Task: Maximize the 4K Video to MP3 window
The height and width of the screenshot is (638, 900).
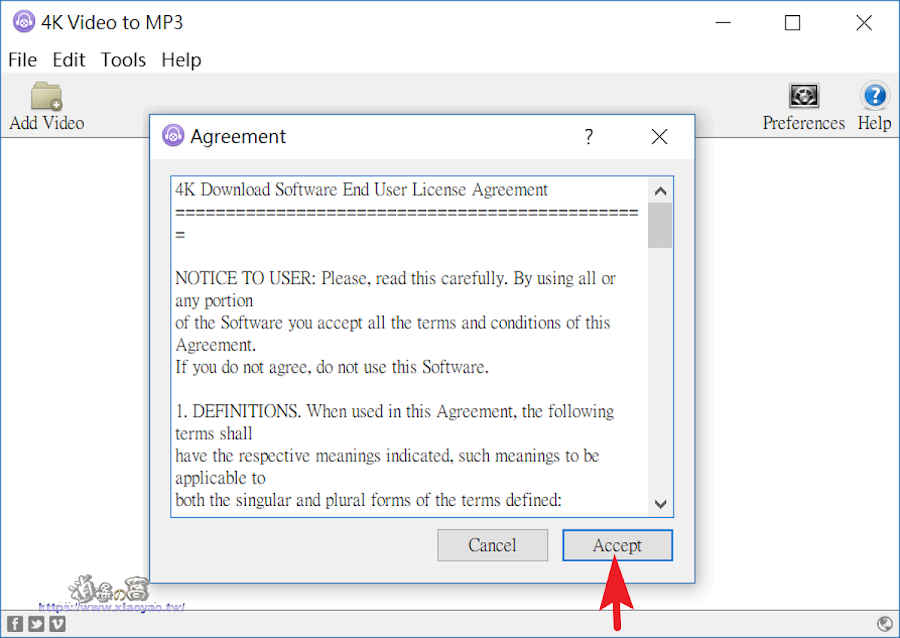Action: (793, 22)
